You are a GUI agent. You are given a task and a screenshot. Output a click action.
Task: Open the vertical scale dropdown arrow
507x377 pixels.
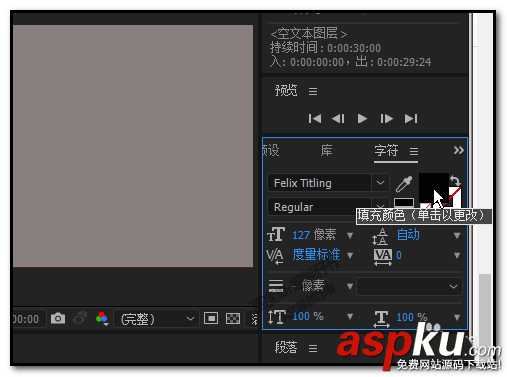coord(350,317)
